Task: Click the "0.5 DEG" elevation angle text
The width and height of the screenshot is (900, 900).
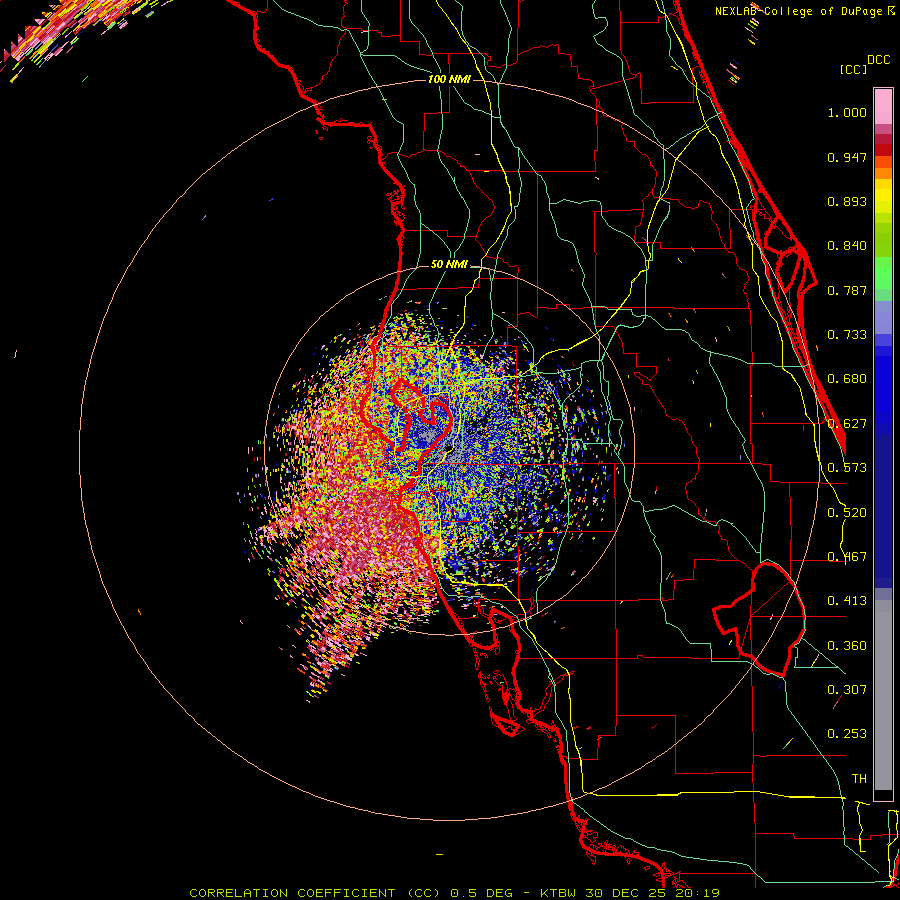Action: click(x=482, y=893)
